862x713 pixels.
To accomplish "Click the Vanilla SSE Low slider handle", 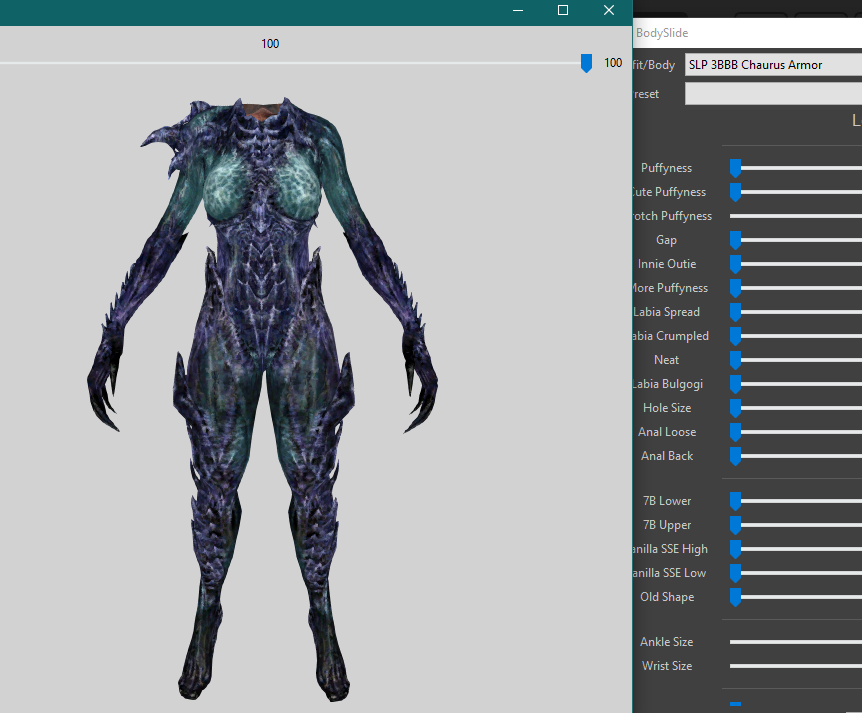I will pos(736,573).
